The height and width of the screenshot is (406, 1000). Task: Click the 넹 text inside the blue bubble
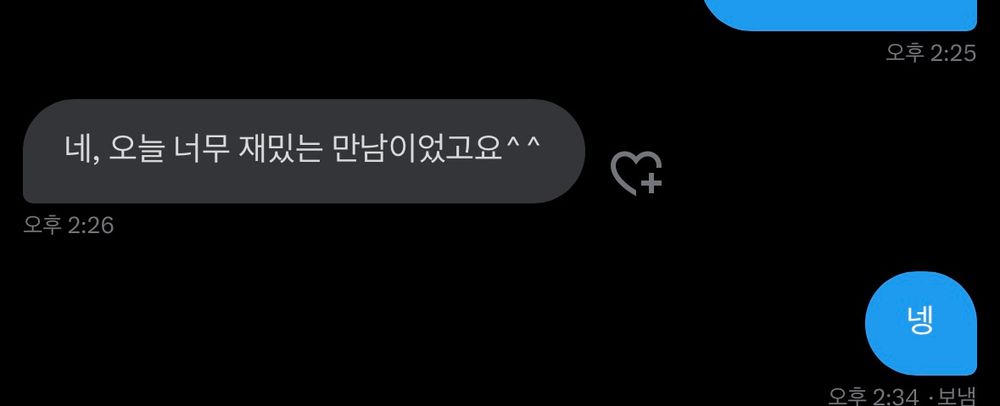[x=920, y=321]
